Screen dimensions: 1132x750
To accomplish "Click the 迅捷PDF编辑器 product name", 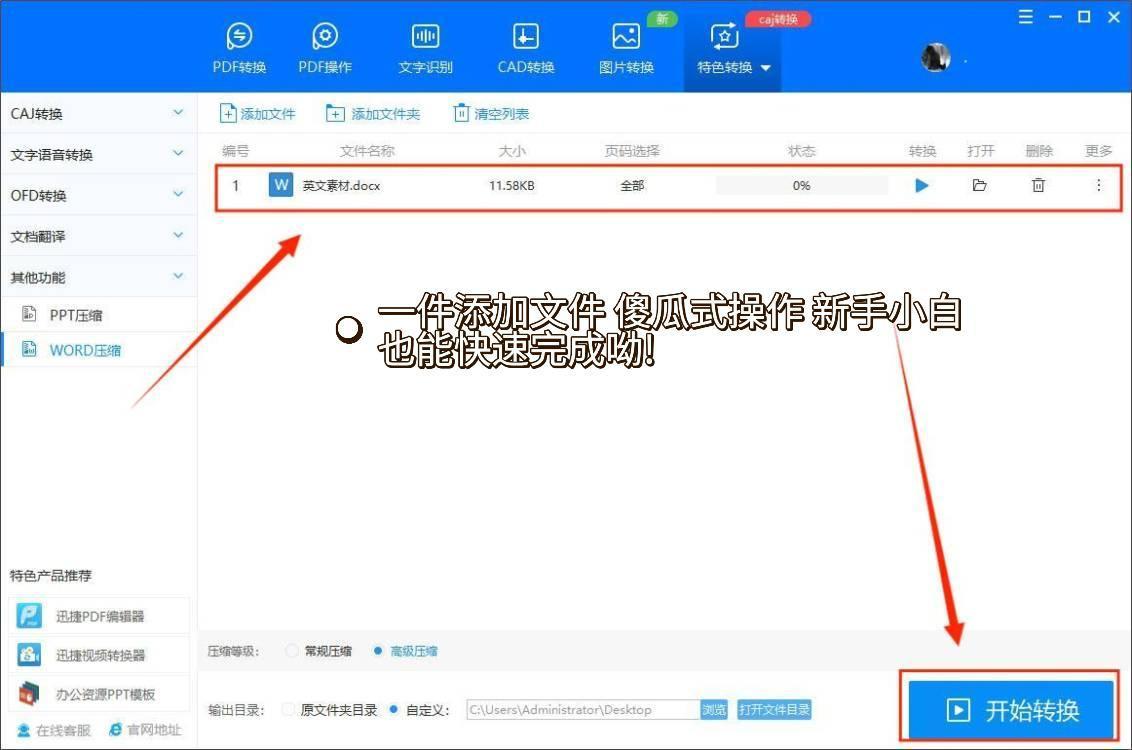I will pos(100,616).
